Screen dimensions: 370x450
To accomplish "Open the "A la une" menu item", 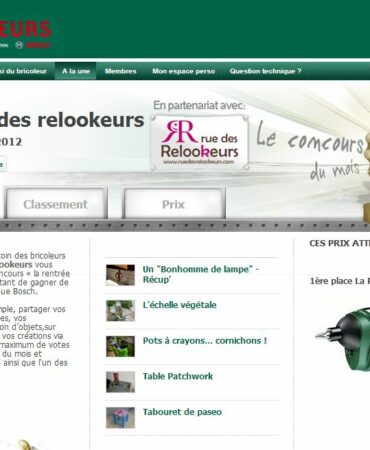I will [76, 71].
